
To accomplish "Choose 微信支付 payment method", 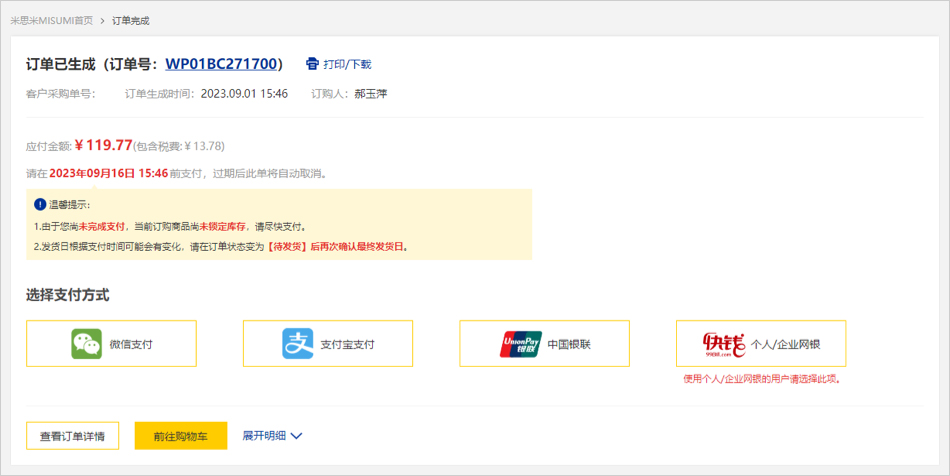I will point(131,344).
